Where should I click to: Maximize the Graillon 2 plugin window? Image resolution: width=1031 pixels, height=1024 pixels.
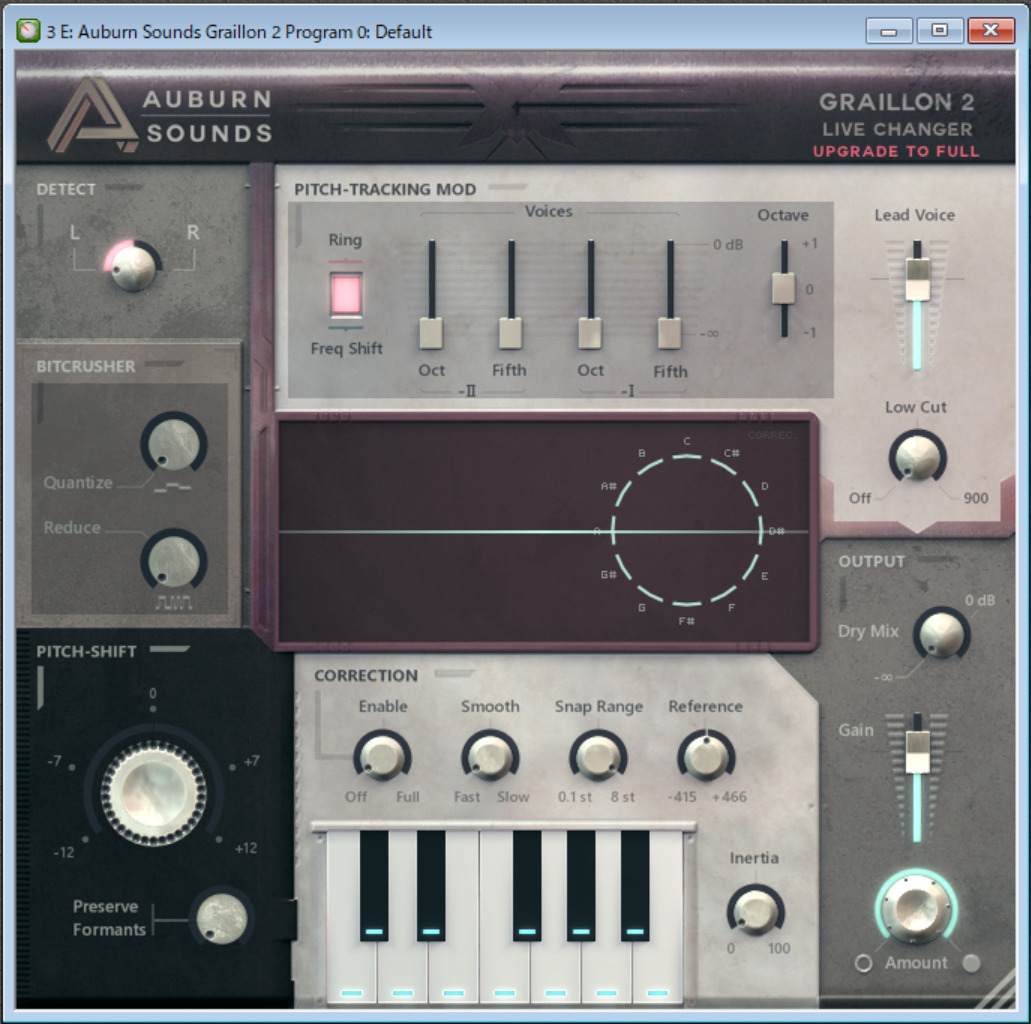940,31
